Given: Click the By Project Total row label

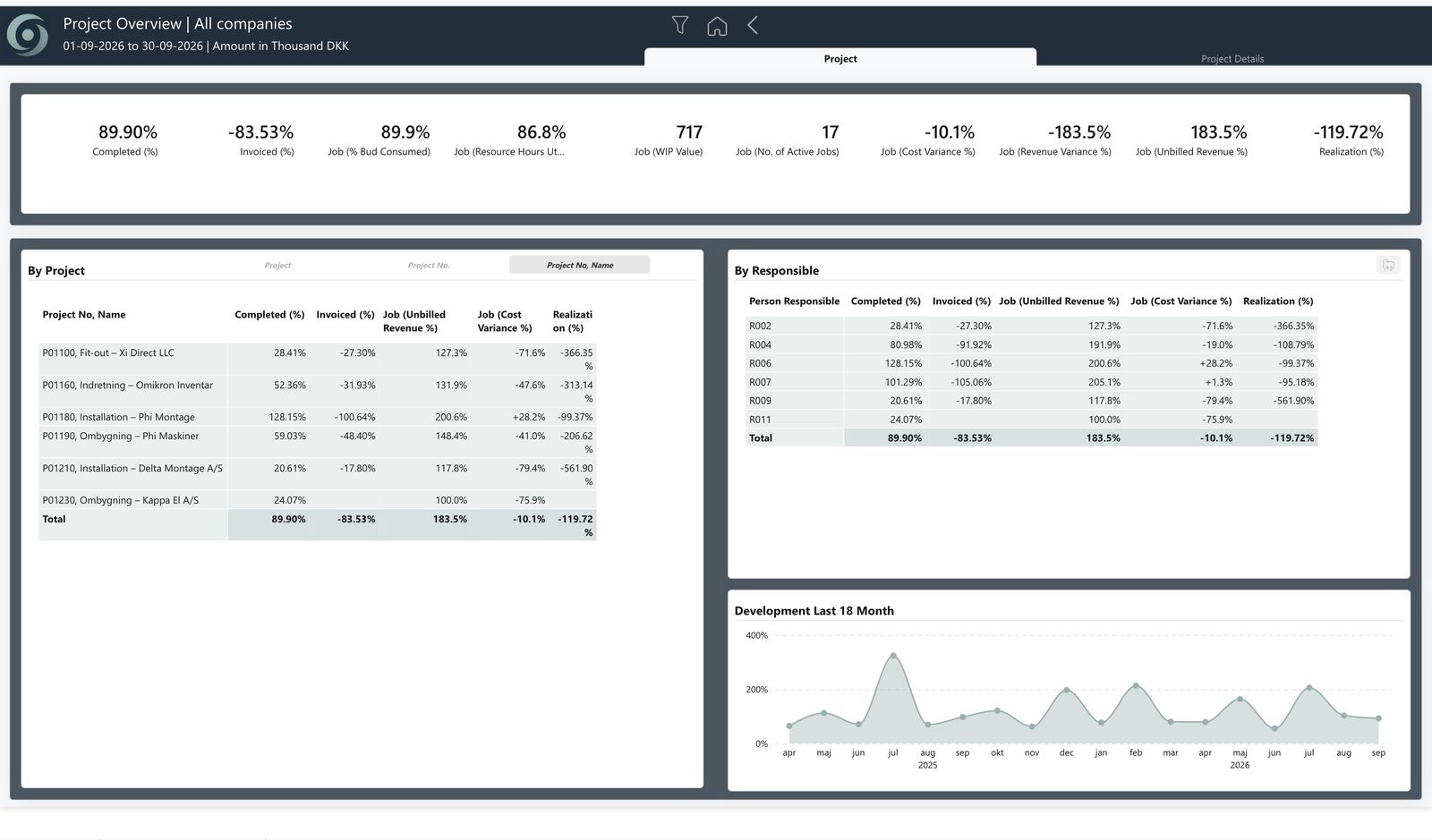Looking at the screenshot, I should coord(54,520).
